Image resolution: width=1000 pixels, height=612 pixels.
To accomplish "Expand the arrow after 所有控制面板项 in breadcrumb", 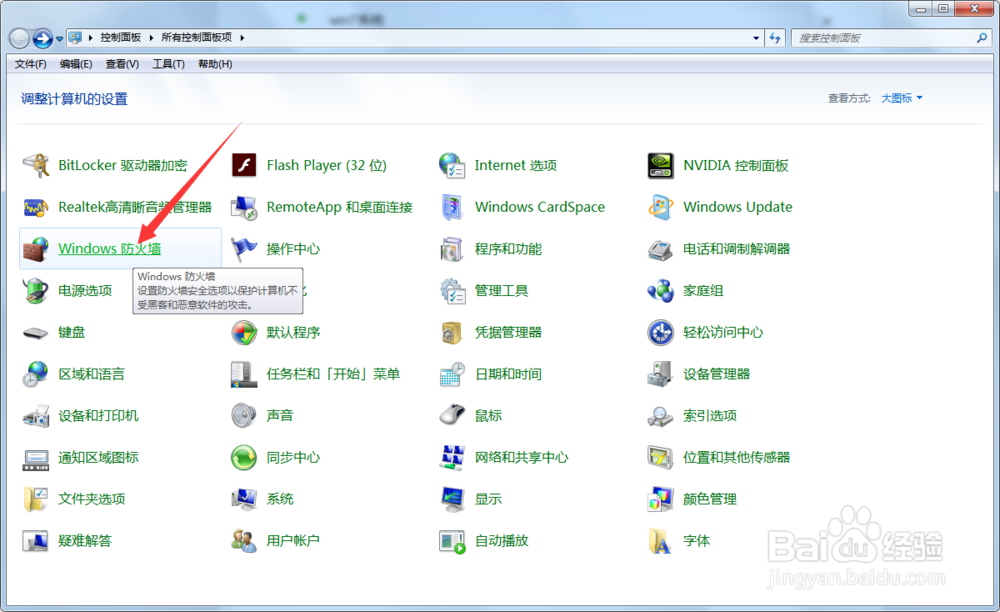I will pos(242,38).
